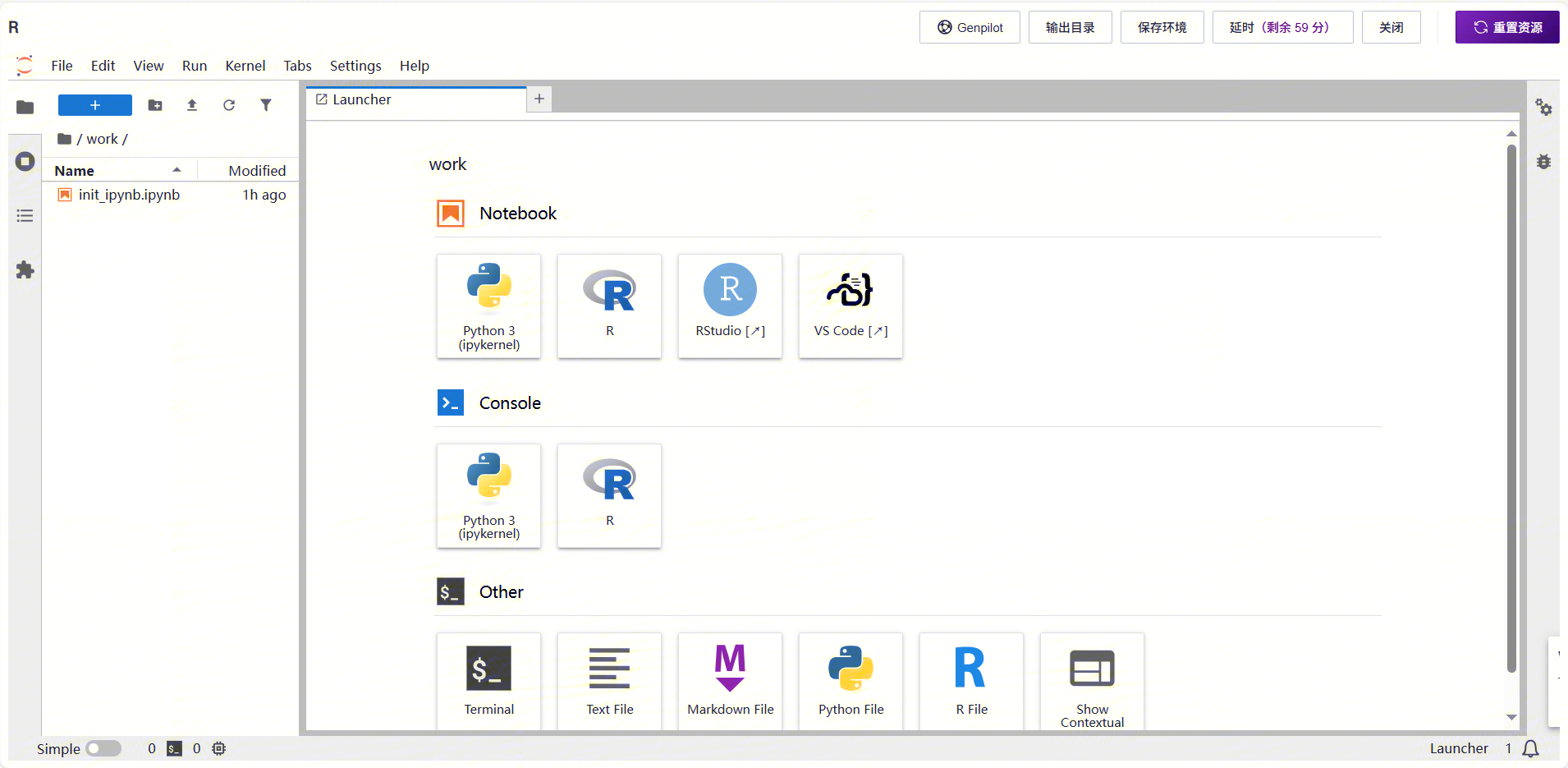The height and width of the screenshot is (768, 1568).
Task: Click the JupyterLab logo icon
Action: tap(25, 66)
